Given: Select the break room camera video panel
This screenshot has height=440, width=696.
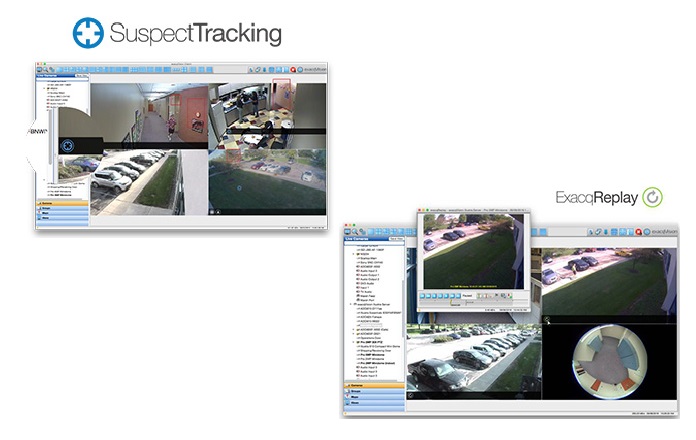Looking at the screenshot, I should 267,116.
